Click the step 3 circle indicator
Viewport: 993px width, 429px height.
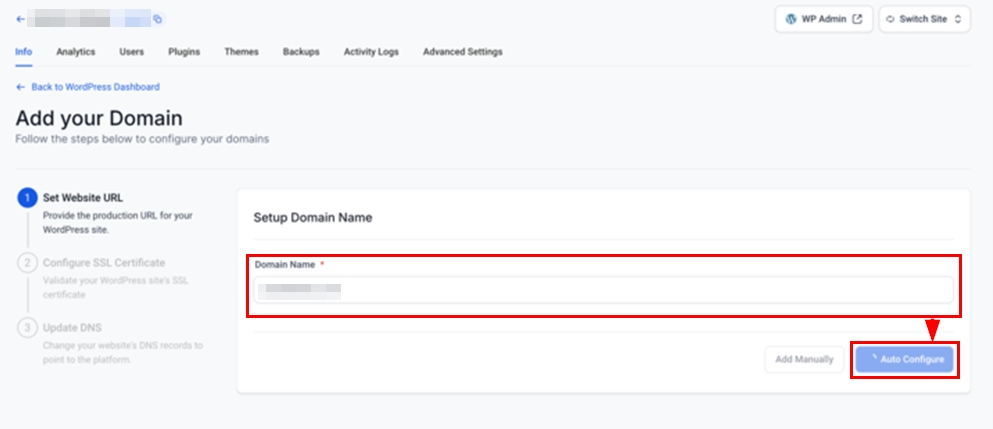point(27,328)
